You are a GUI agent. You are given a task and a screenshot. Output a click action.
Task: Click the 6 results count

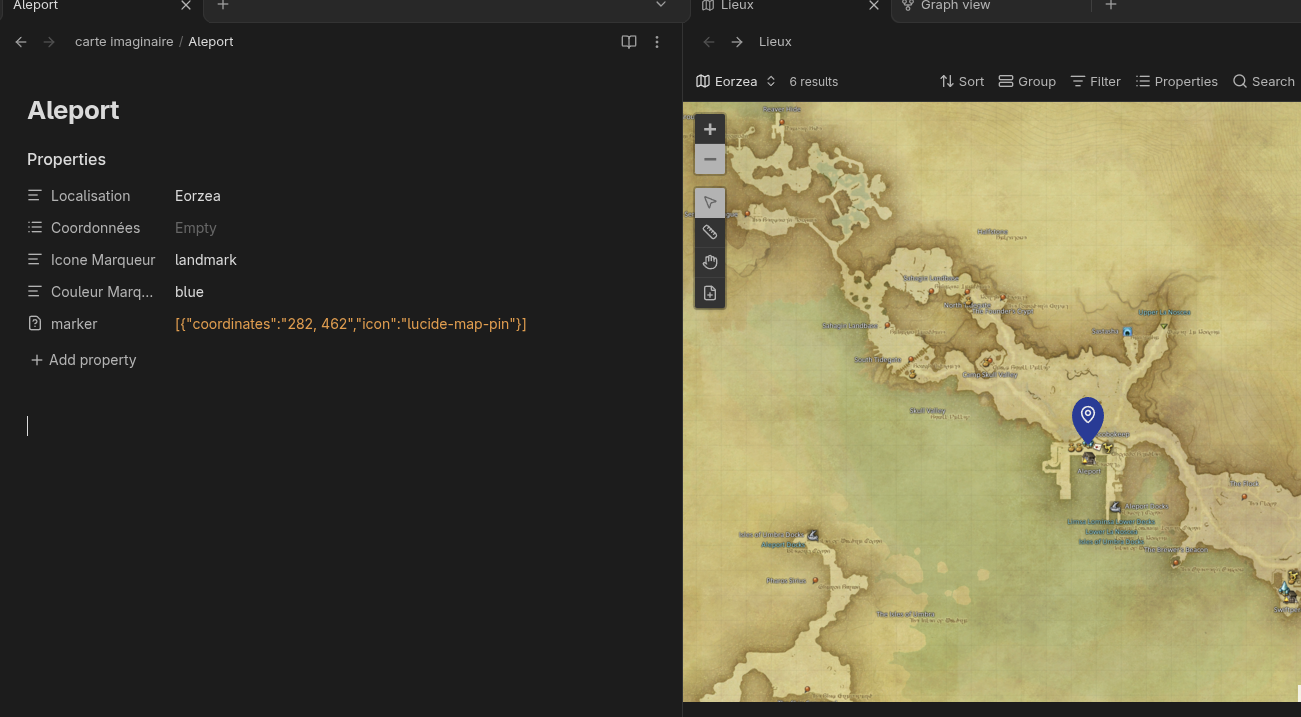(x=814, y=82)
